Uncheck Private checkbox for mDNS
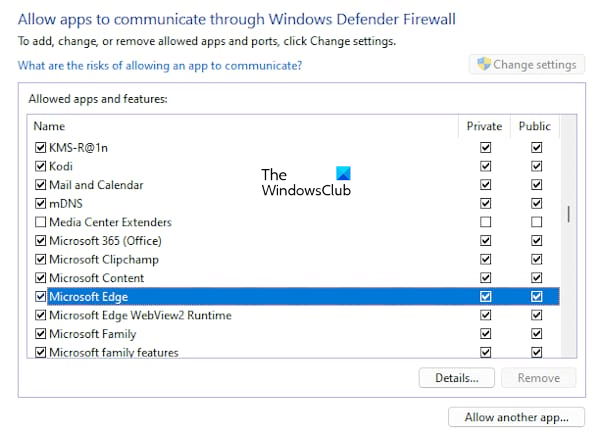This screenshot has width=600, height=437. [x=485, y=203]
